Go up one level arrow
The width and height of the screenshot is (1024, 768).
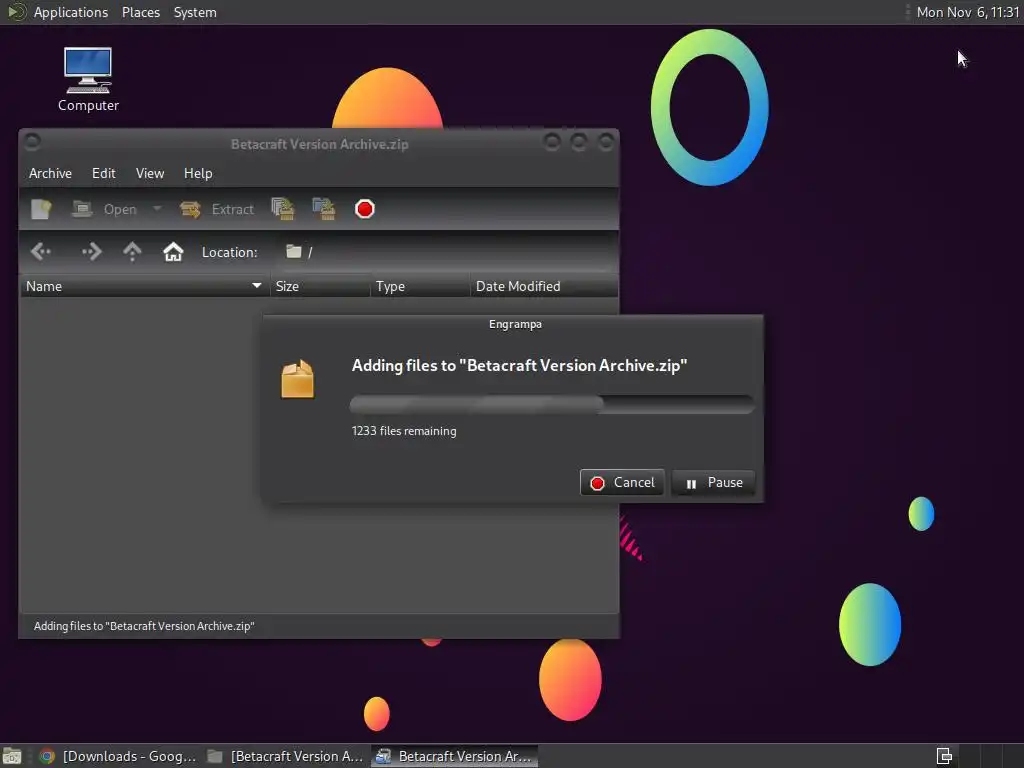click(x=132, y=251)
